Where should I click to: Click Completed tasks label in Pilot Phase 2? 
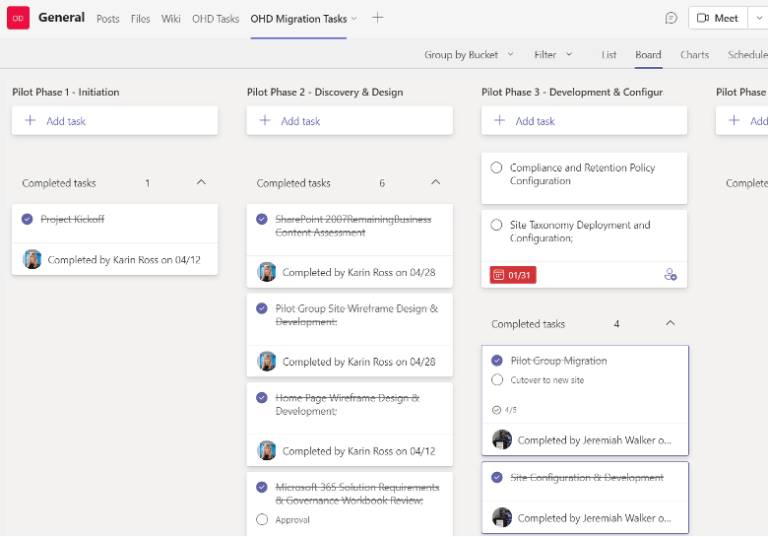coord(293,183)
